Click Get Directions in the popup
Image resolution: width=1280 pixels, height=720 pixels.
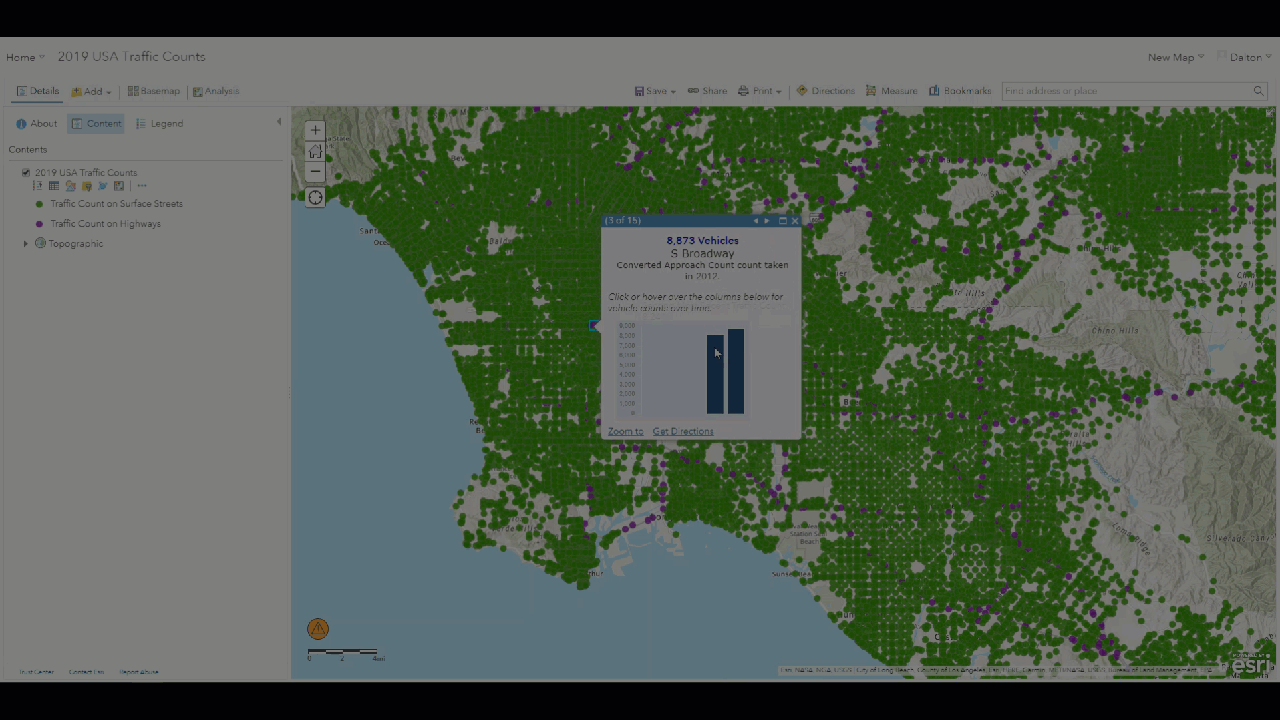(682, 431)
